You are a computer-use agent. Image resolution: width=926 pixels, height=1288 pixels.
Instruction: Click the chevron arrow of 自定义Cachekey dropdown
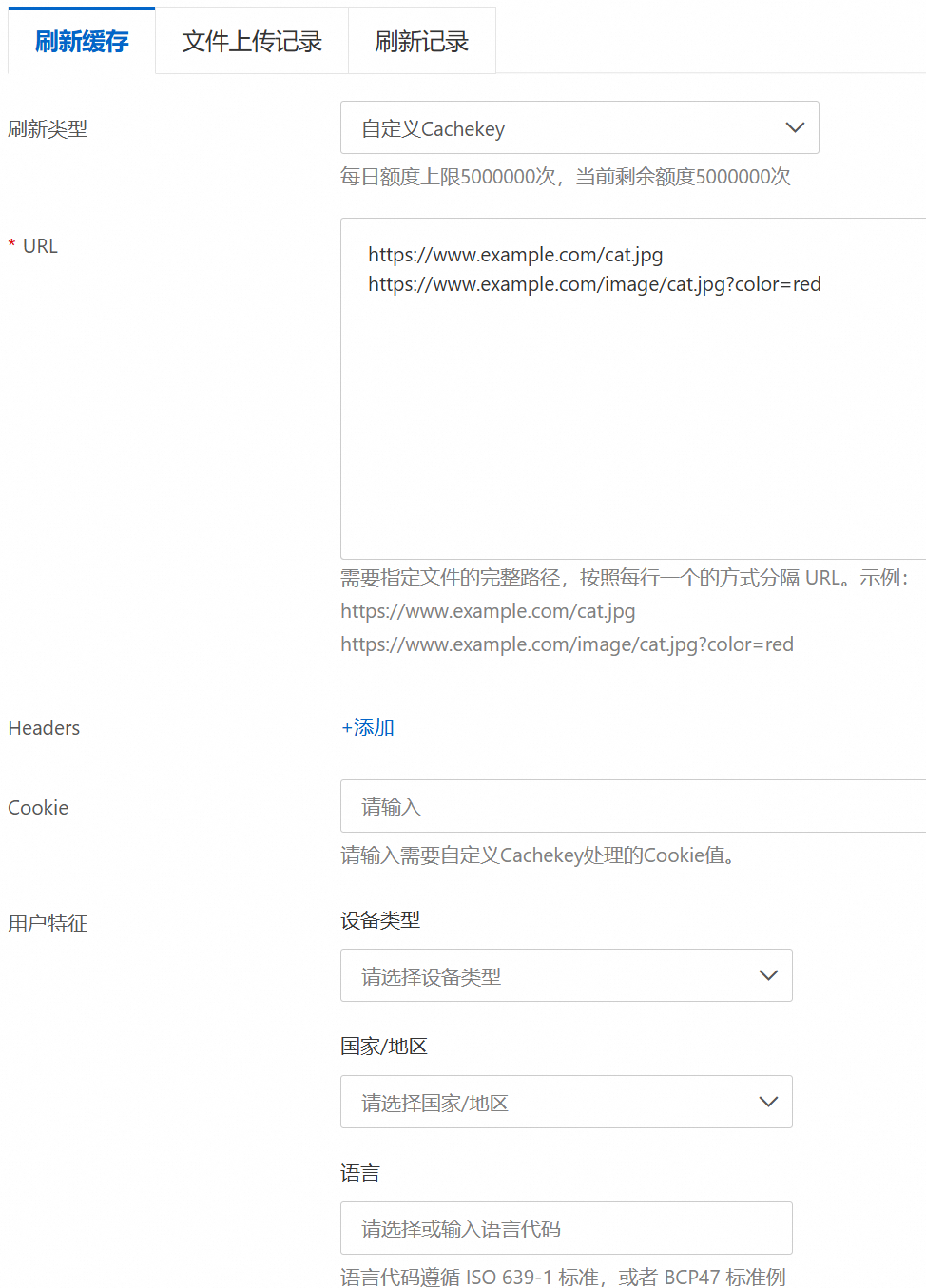(795, 127)
